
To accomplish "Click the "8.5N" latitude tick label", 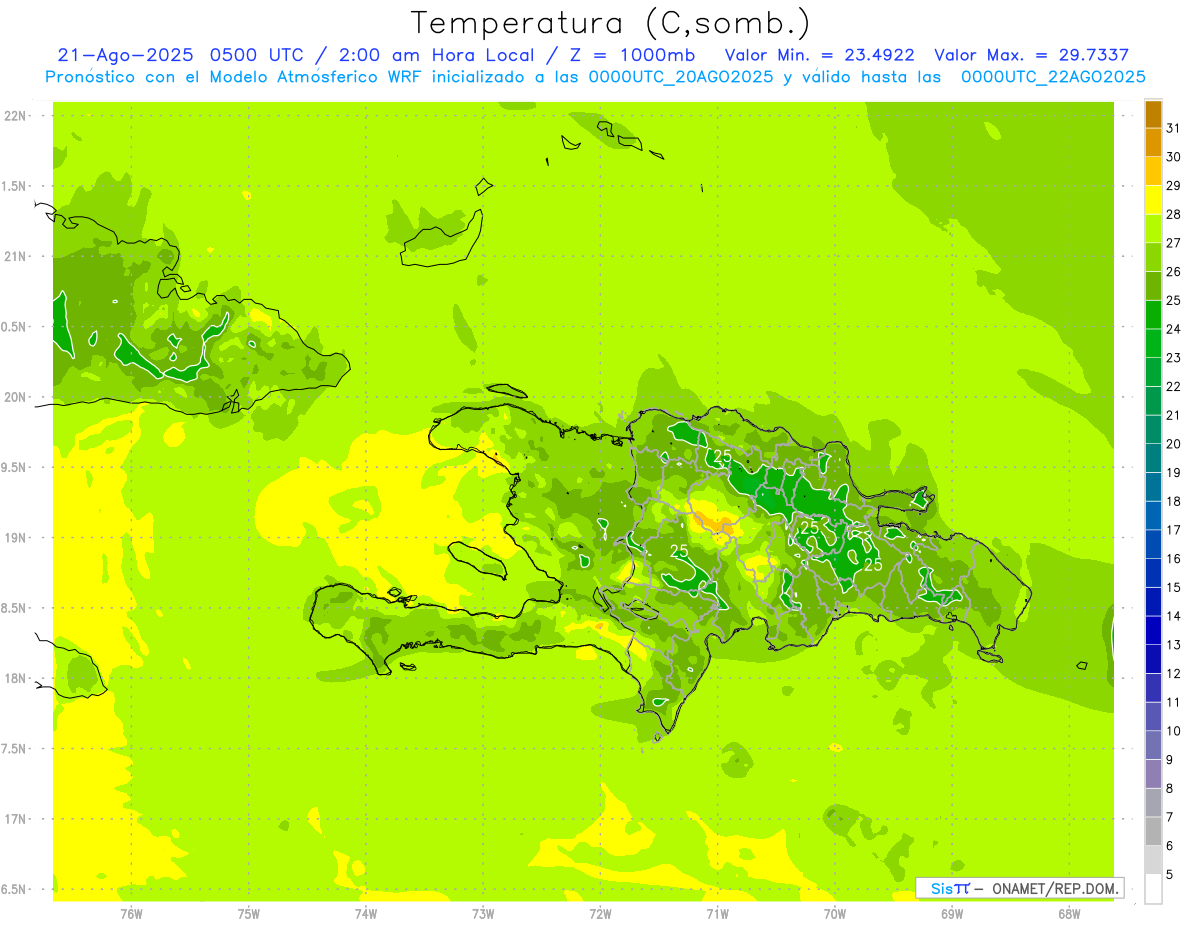I will coord(15,608).
